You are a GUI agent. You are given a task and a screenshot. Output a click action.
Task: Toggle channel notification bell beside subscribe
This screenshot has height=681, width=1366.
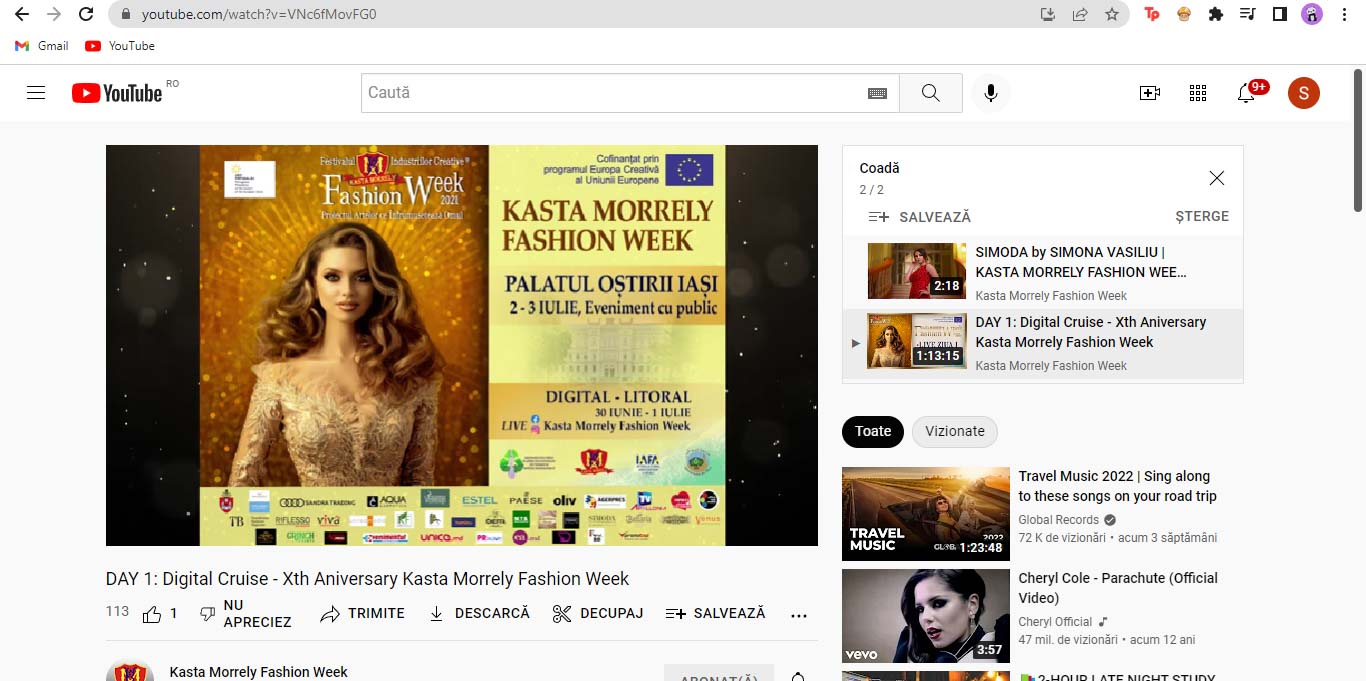point(798,675)
